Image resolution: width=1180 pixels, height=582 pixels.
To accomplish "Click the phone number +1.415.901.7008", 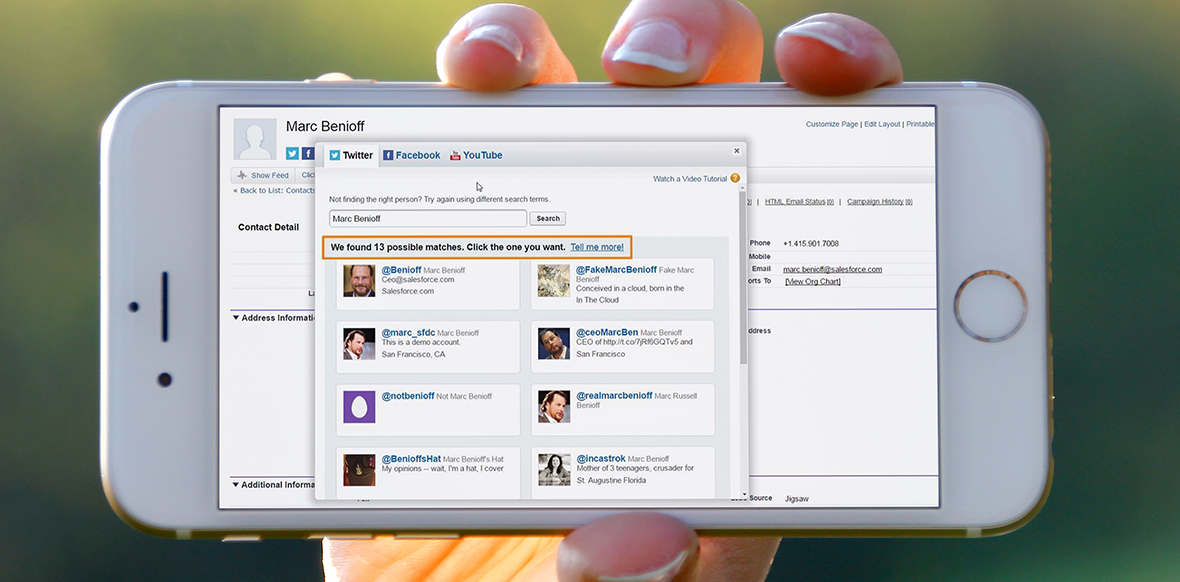I will (810, 244).
